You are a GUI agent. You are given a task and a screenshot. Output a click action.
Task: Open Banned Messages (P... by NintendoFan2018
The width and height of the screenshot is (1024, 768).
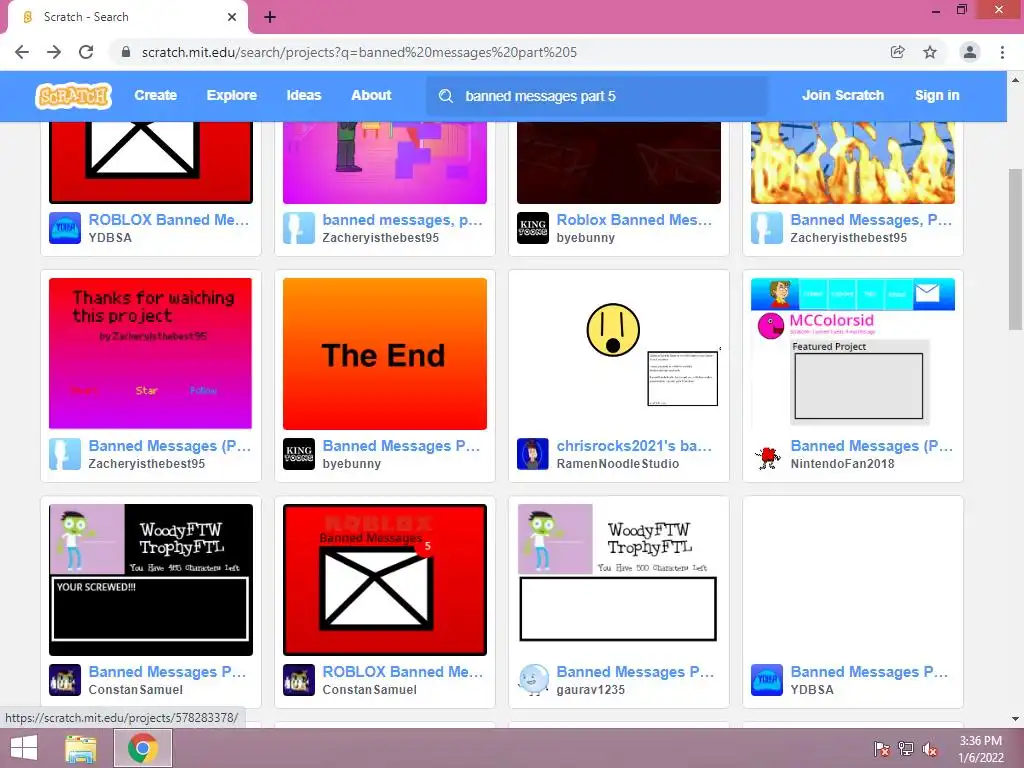[x=872, y=446]
